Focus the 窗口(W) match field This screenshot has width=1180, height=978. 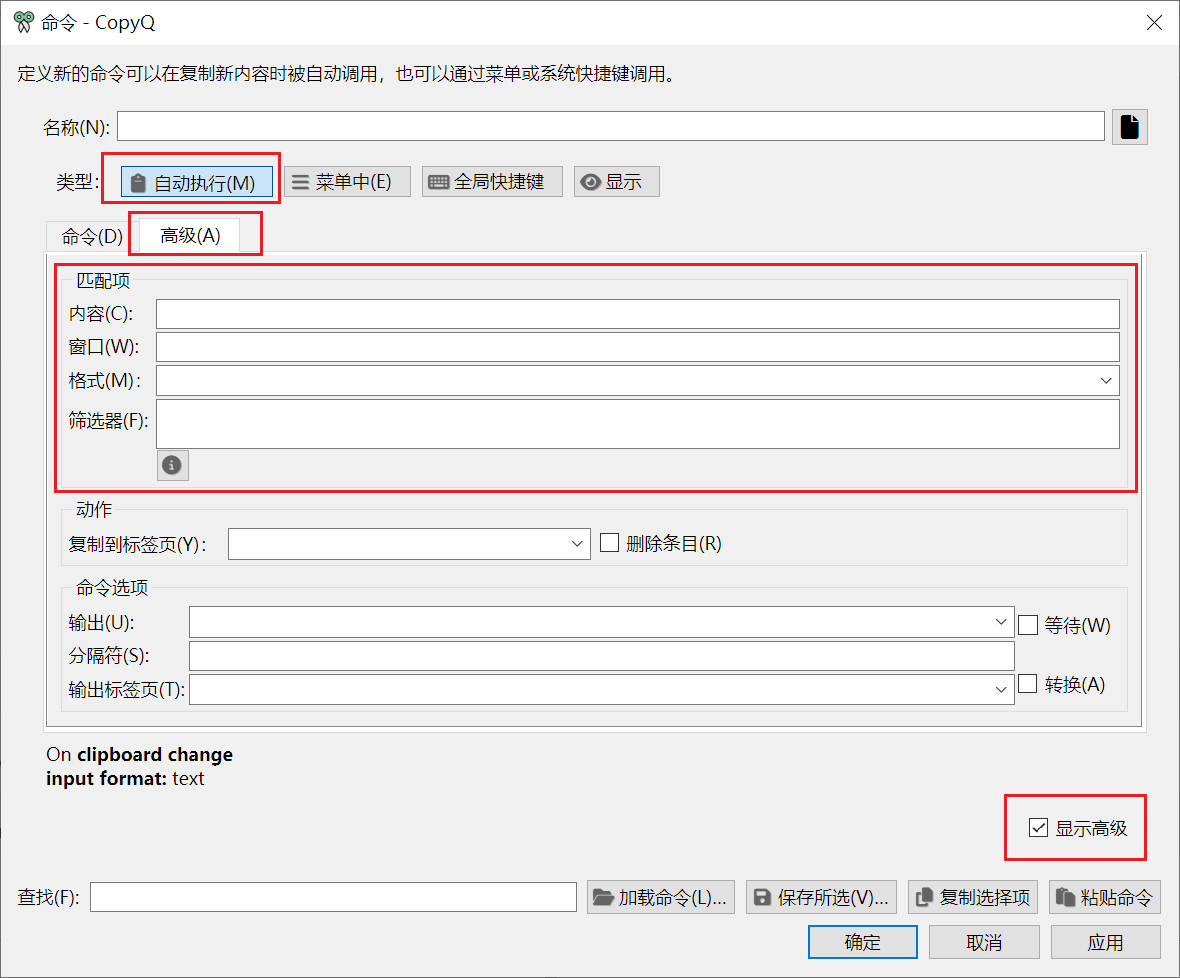(x=637, y=347)
